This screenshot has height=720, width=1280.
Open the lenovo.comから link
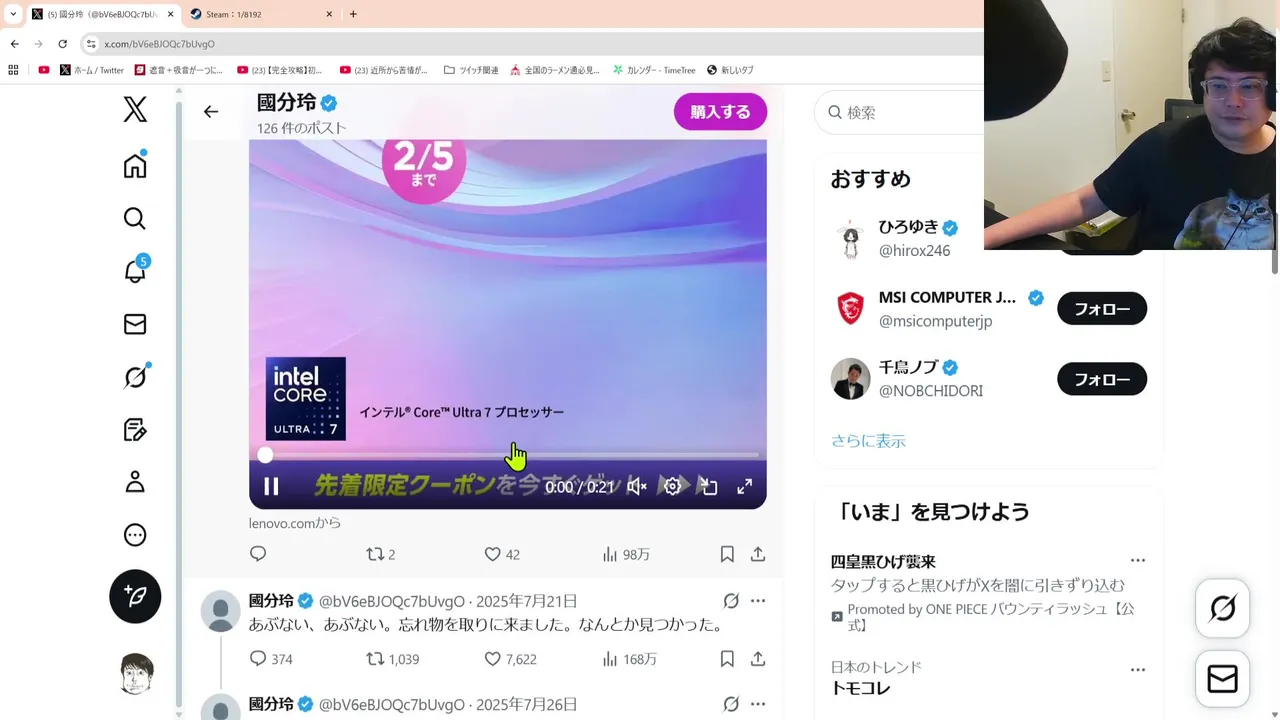[295, 523]
